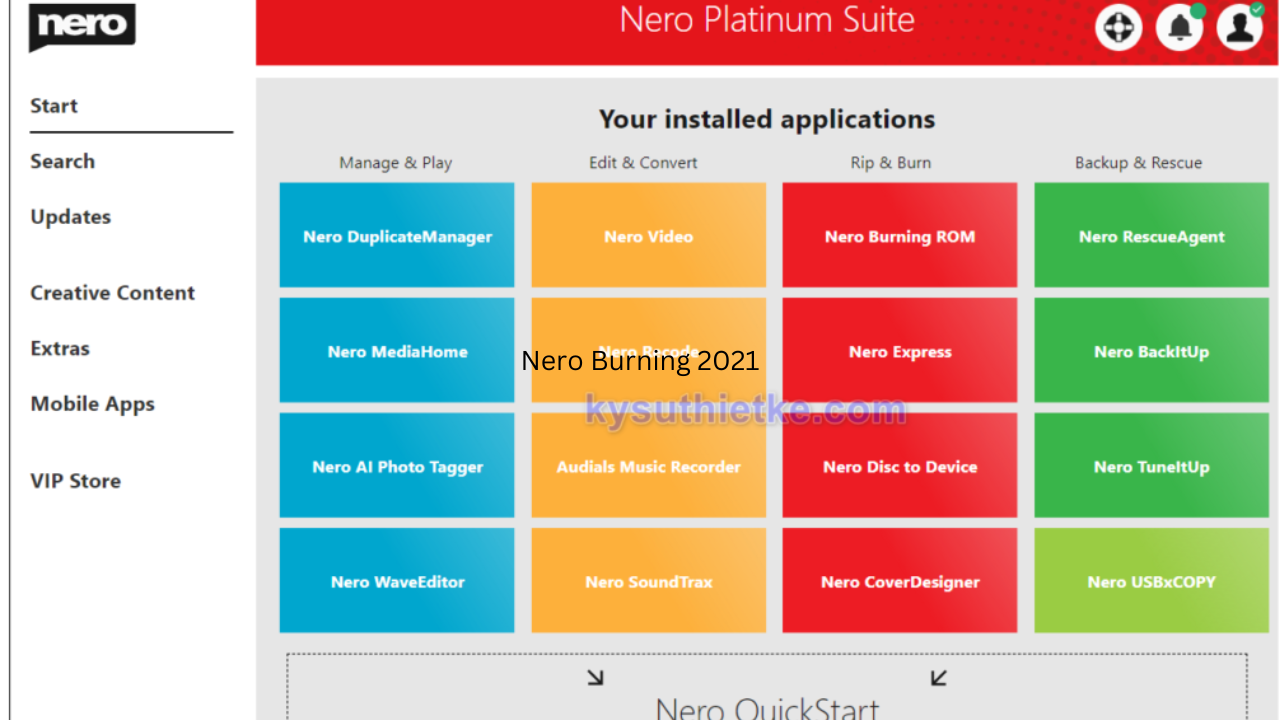Open the Search section in sidebar
Viewport: 1280px width, 720px height.
tap(62, 161)
